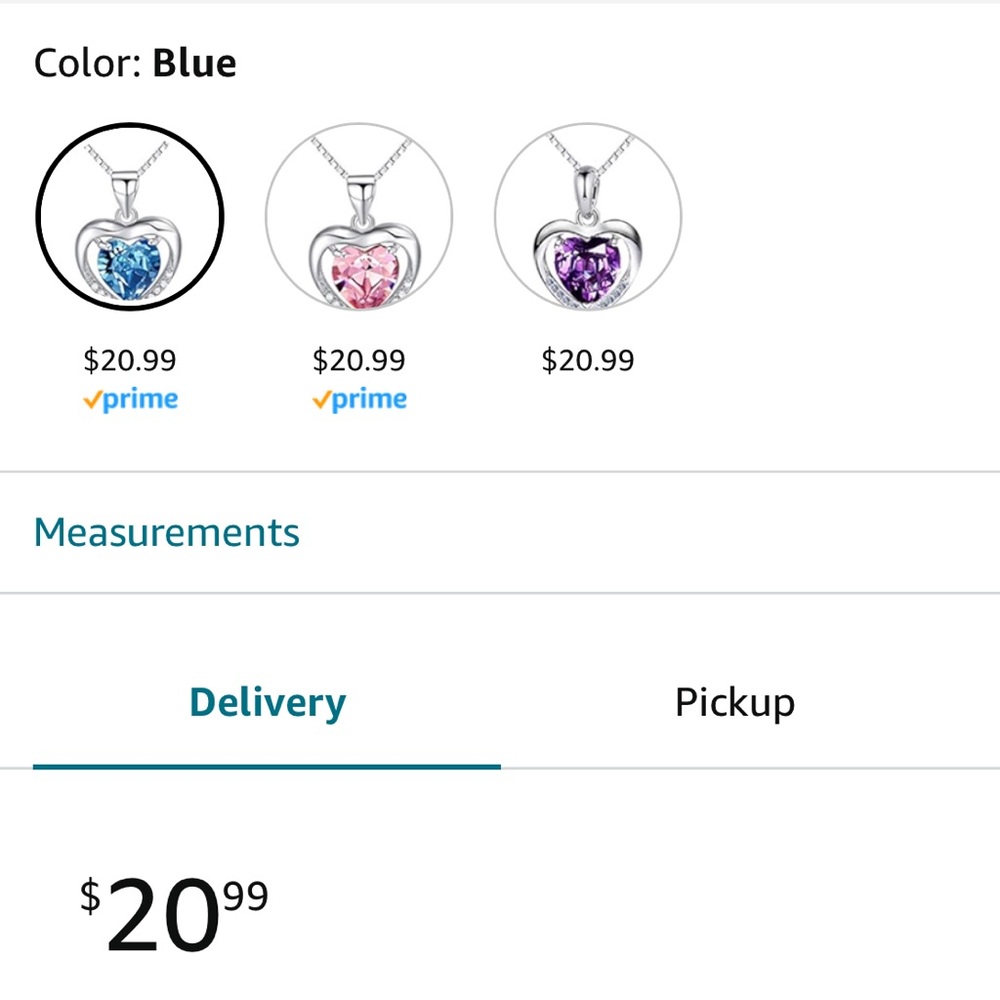This screenshot has width=1000, height=1000.
Task: Click the Prime badge under blue necklace
Action: coord(131,399)
